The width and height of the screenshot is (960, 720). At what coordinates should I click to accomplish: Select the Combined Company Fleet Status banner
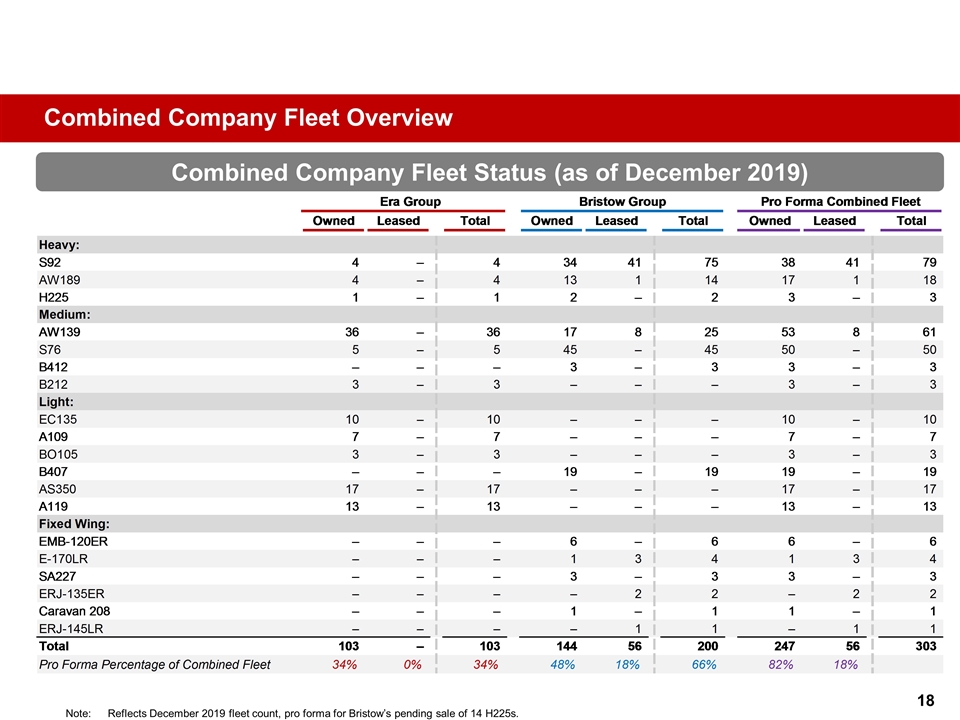tap(490, 172)
